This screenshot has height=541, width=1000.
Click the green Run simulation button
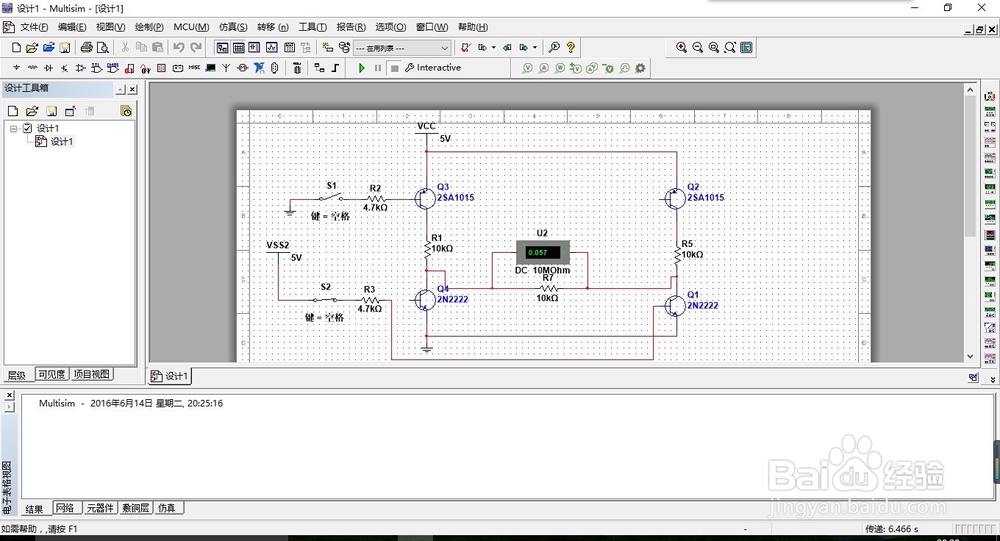coord(362,68)
